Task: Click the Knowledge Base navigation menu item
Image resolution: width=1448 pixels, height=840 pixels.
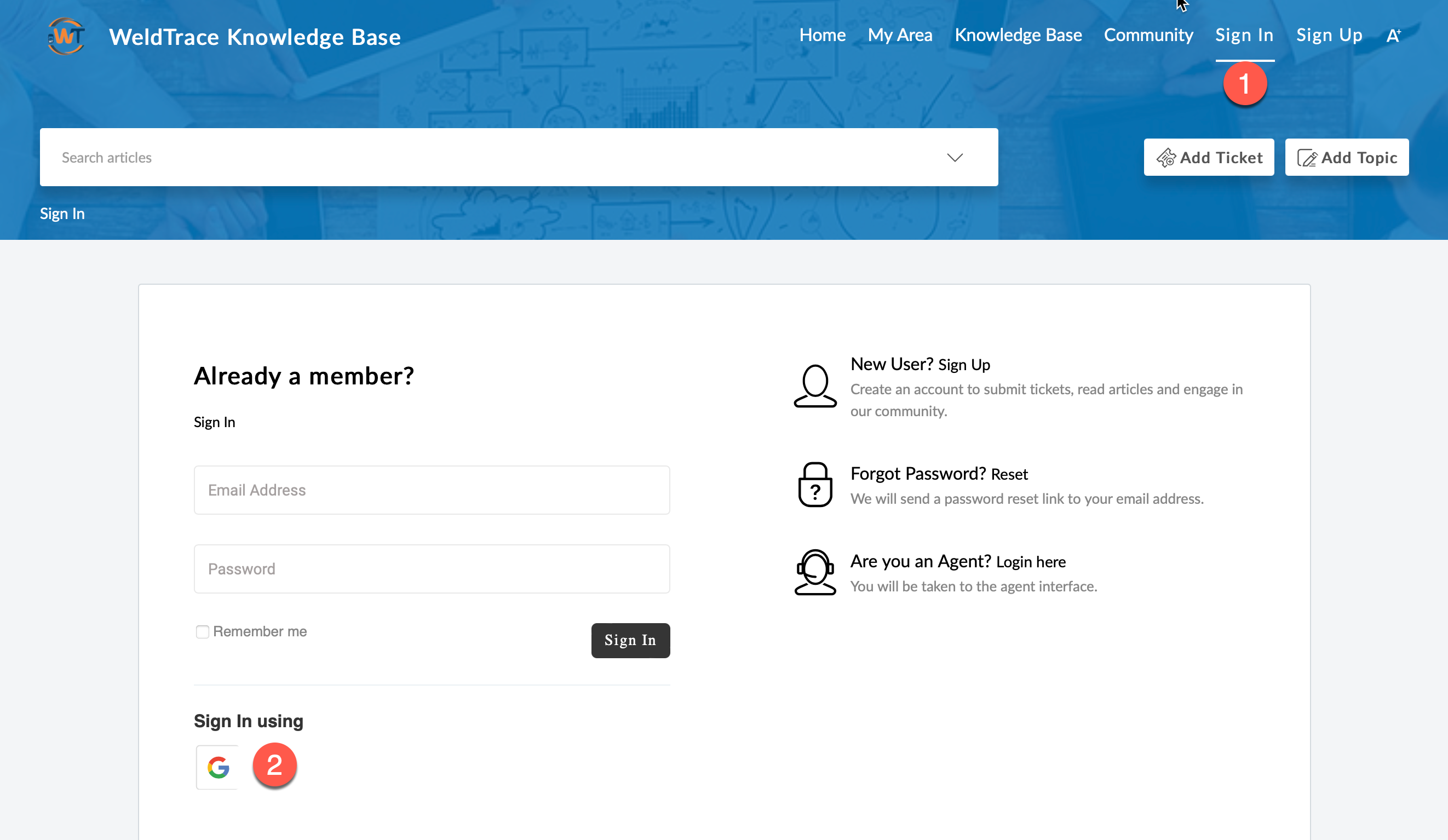Action: [x=1018, y=34]
